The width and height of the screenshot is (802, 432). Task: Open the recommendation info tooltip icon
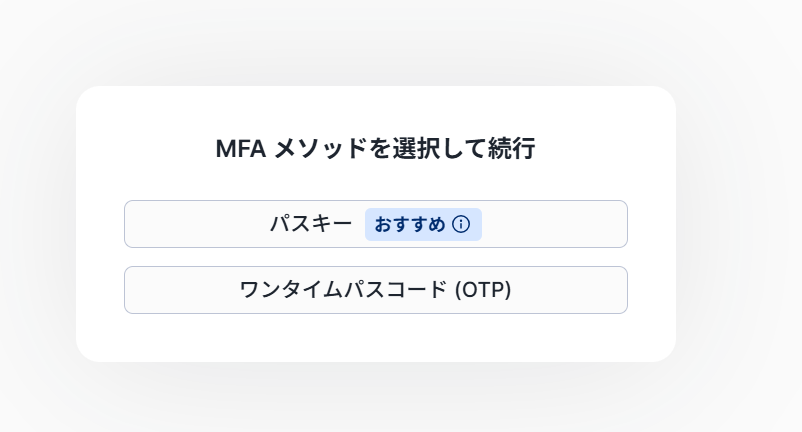[x=460, y=225]
